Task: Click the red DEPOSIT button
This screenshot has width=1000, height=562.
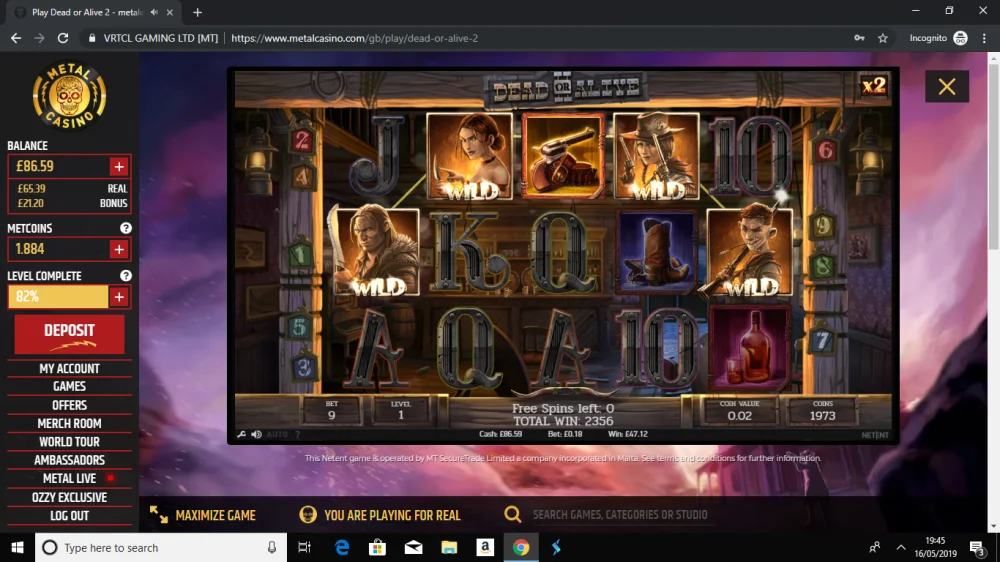Action: (x=70, y=334)
